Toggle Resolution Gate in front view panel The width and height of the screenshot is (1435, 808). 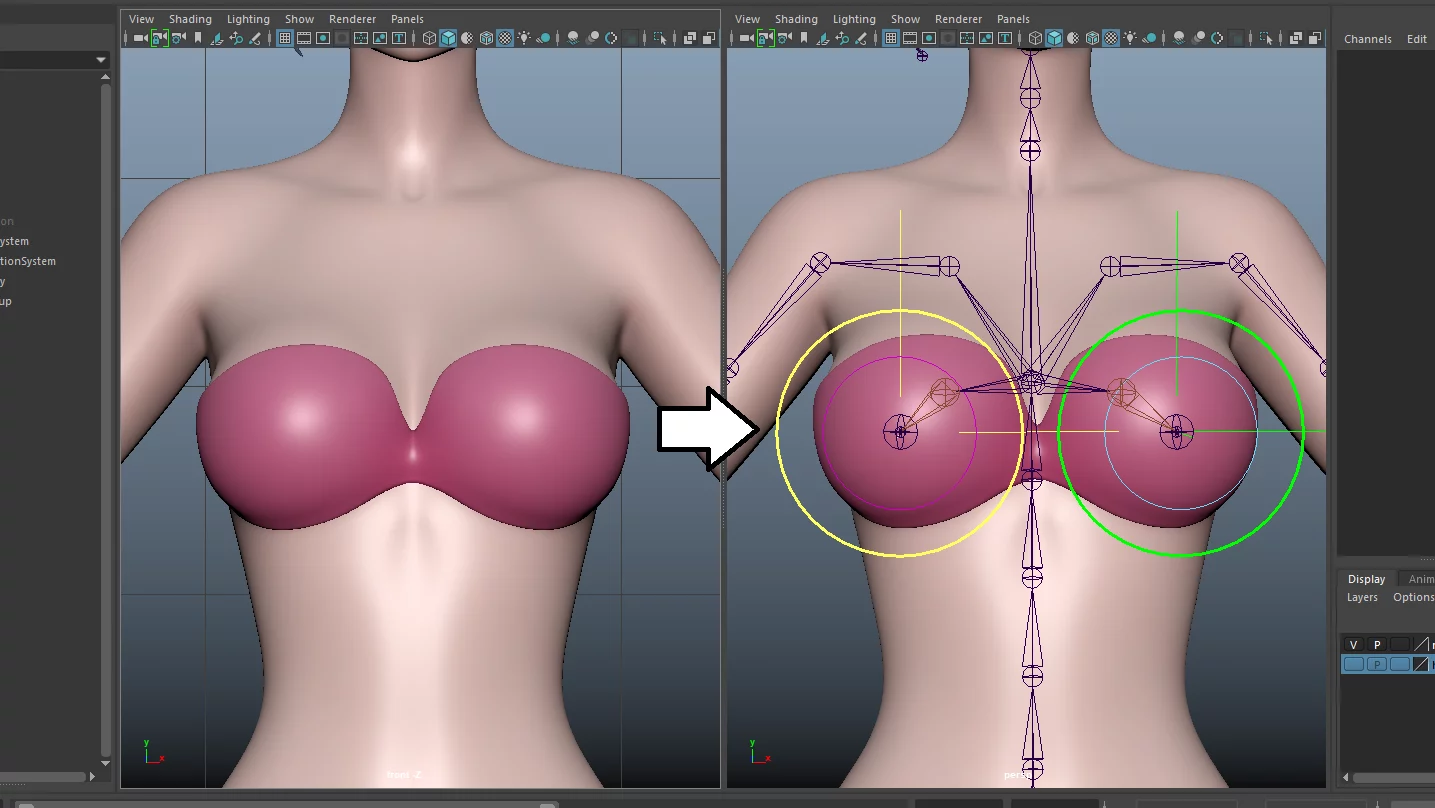pyautogui.click(x=323, y=38)
